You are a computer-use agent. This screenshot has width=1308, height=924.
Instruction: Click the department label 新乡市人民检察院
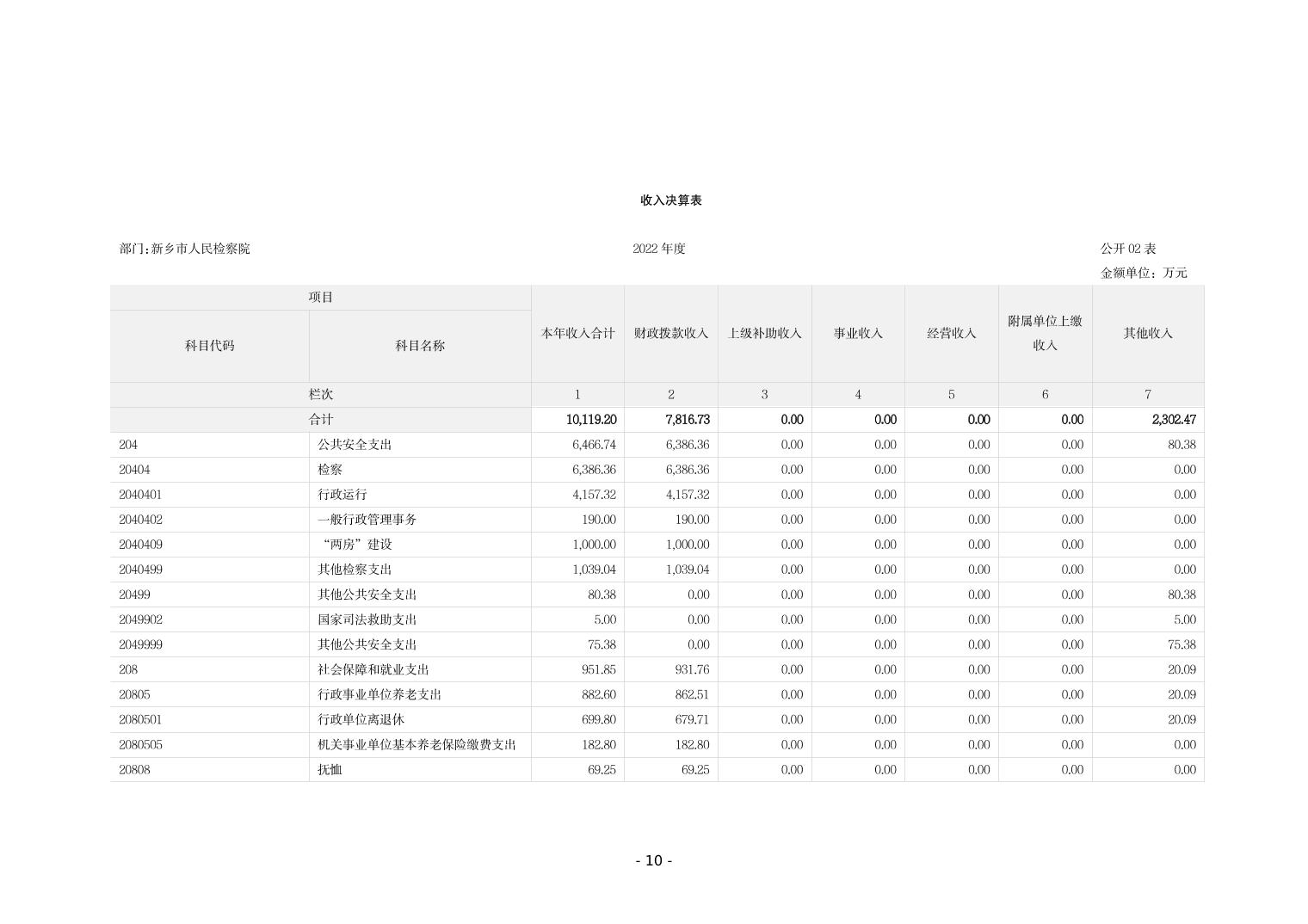(x=185, y=249)
